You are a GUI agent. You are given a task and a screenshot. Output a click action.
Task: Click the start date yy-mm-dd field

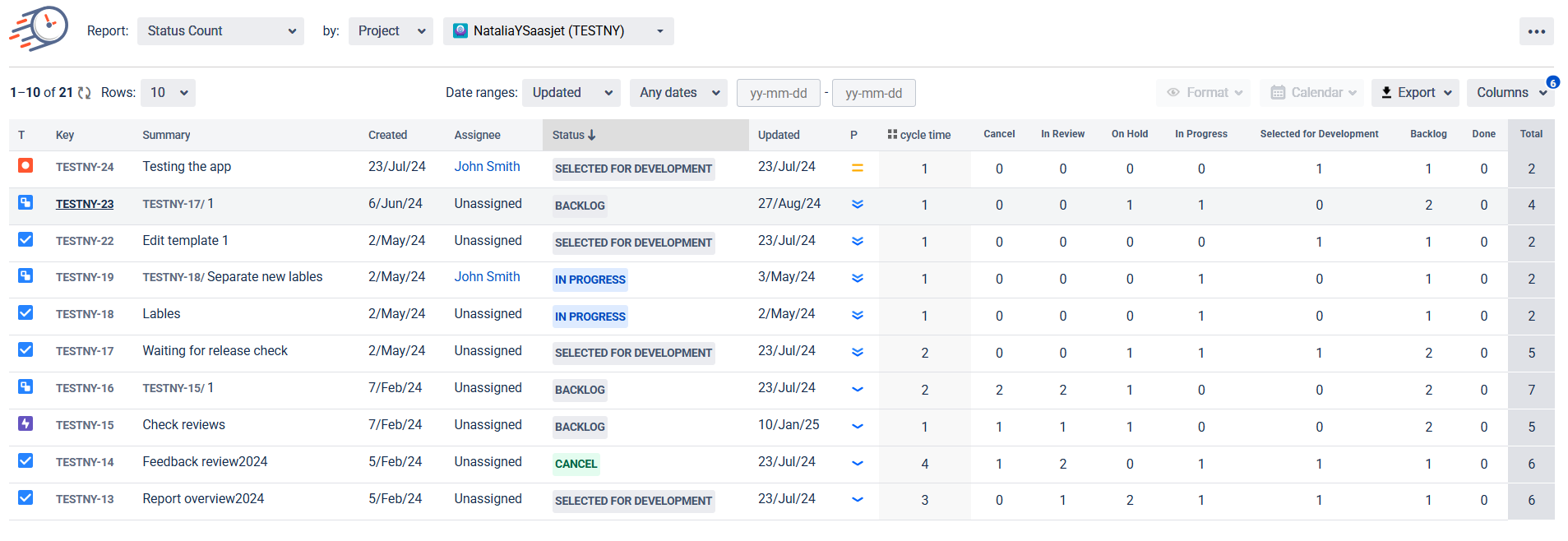tap(778, 93)
